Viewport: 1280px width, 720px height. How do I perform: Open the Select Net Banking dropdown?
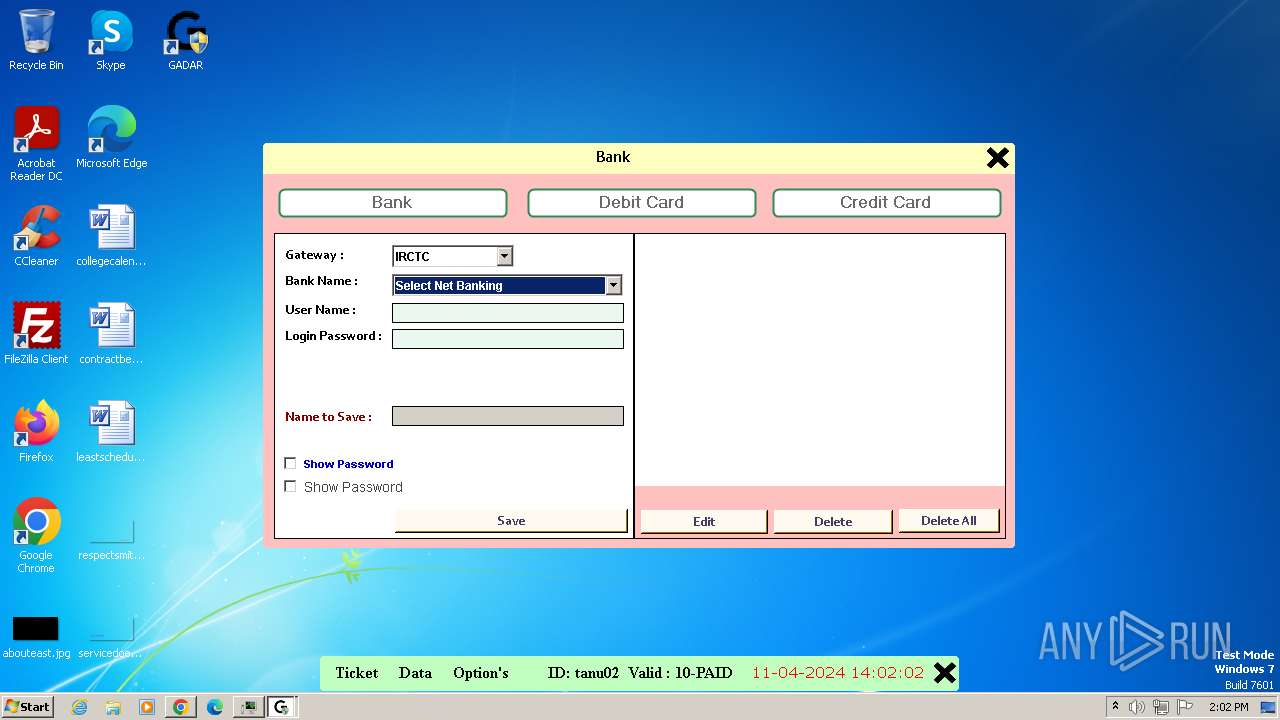(613, 285)
